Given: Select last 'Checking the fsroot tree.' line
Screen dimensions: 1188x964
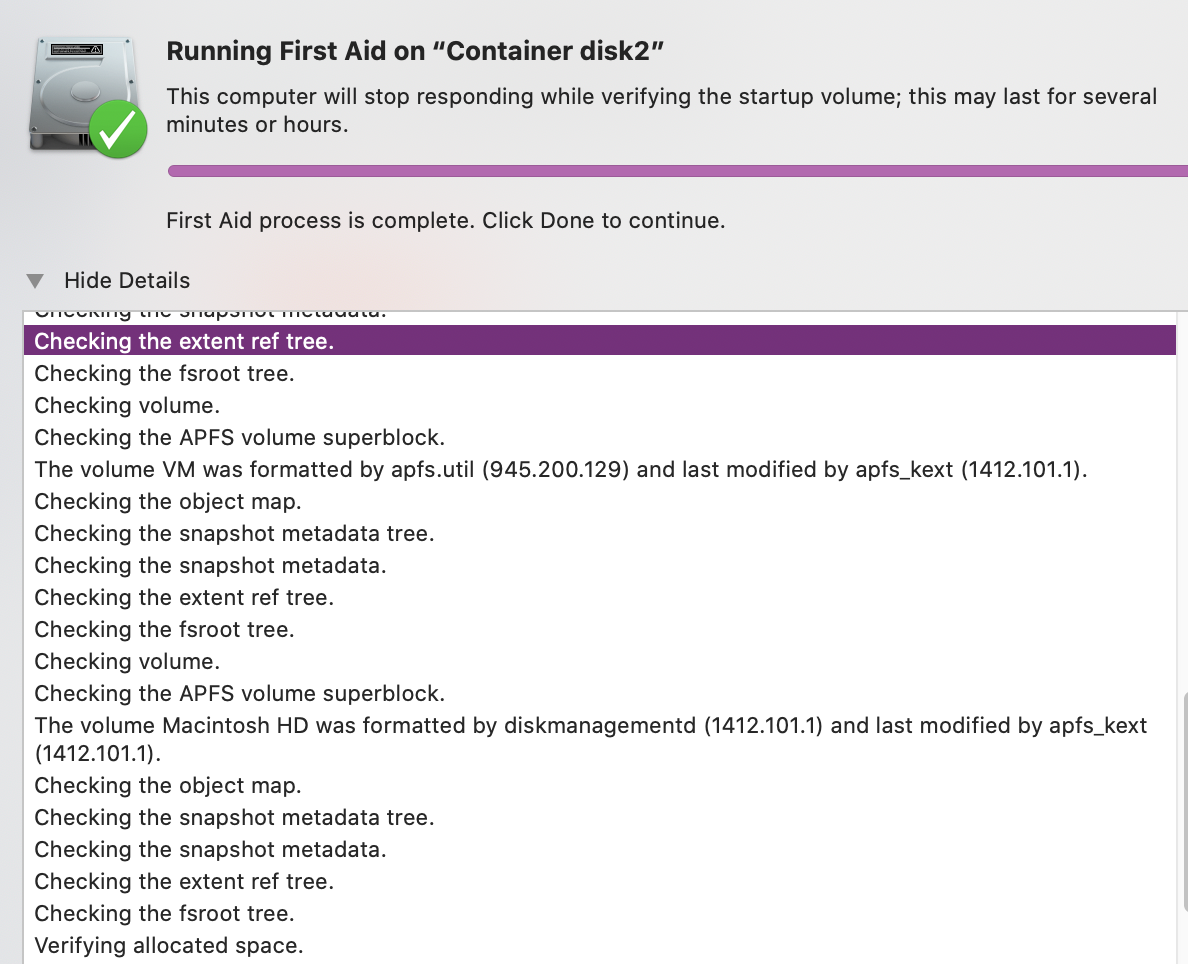Looking at the screenshot, I should pos(164,914).
